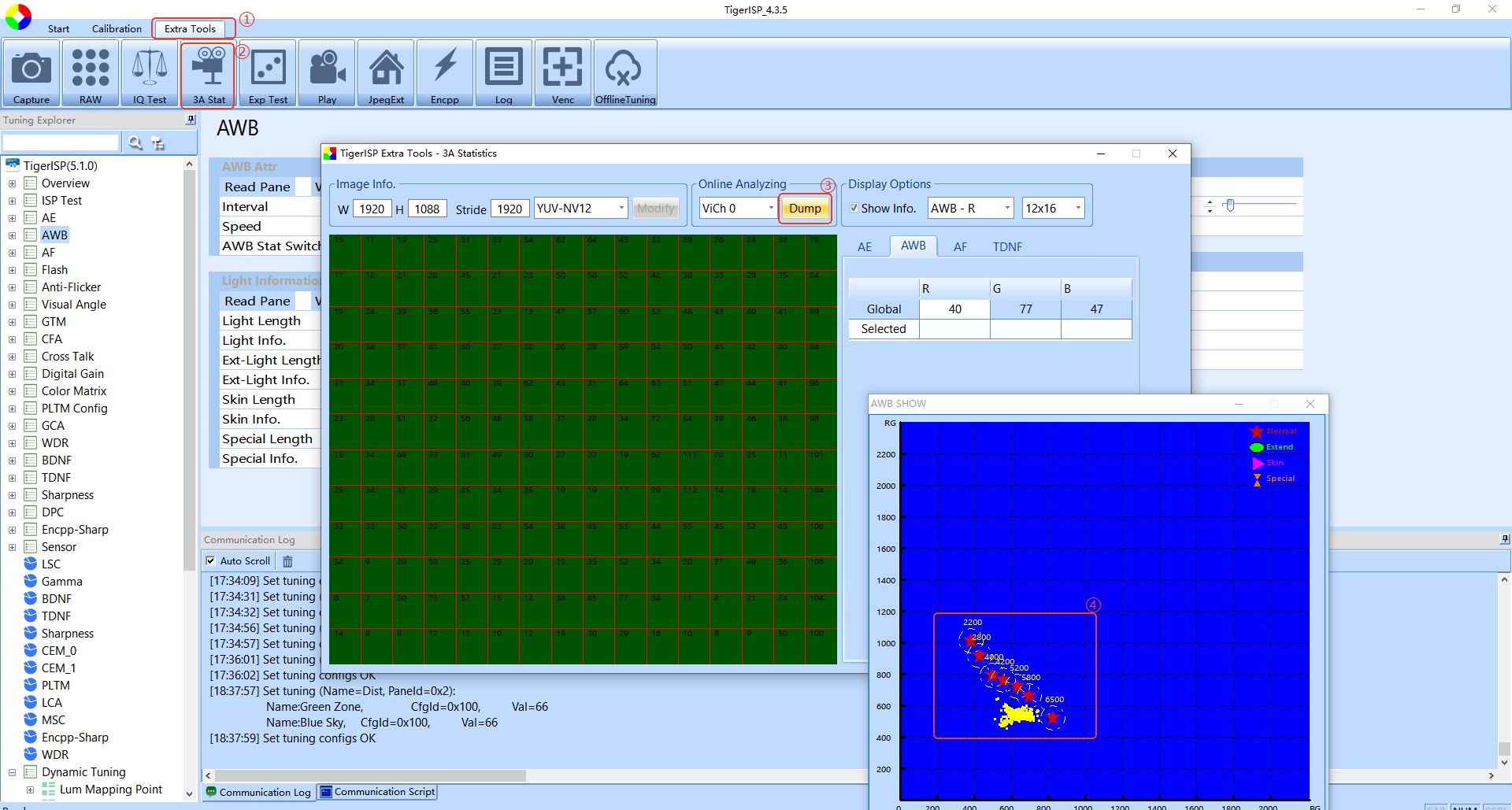Open the Communication Script tab
This screenshot has width=1512, height=810.
pos(377,792)
